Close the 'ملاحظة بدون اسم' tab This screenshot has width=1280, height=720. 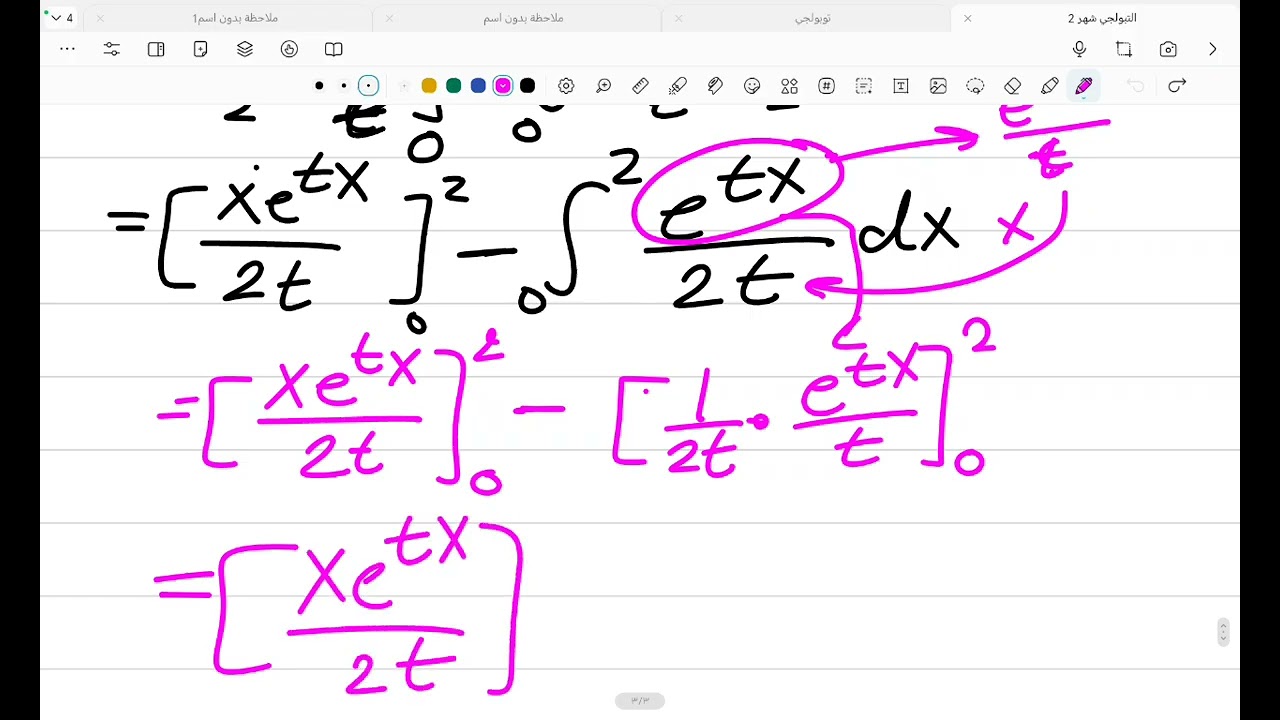389,18
